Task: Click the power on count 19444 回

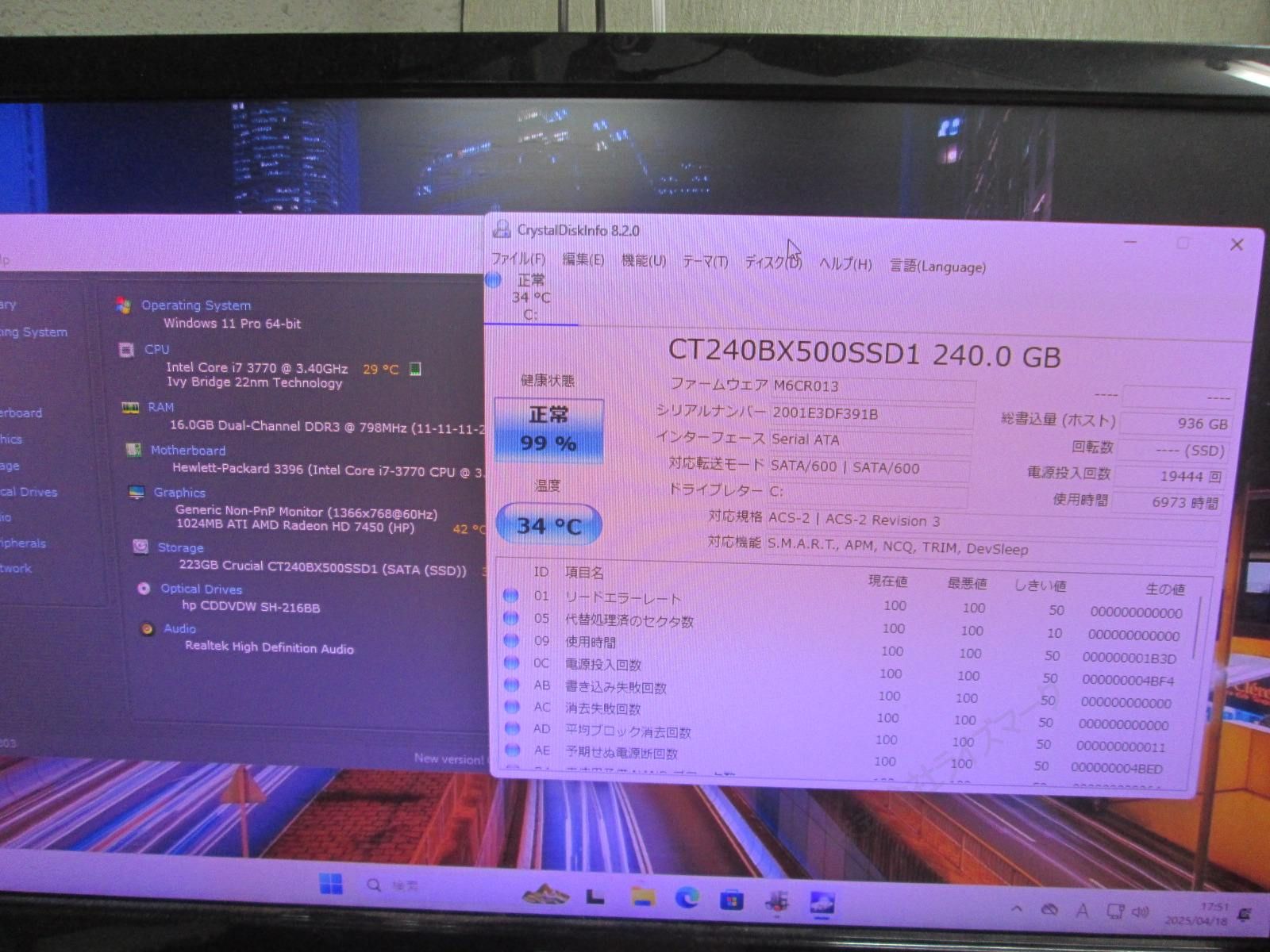Action: (1171, 475)
